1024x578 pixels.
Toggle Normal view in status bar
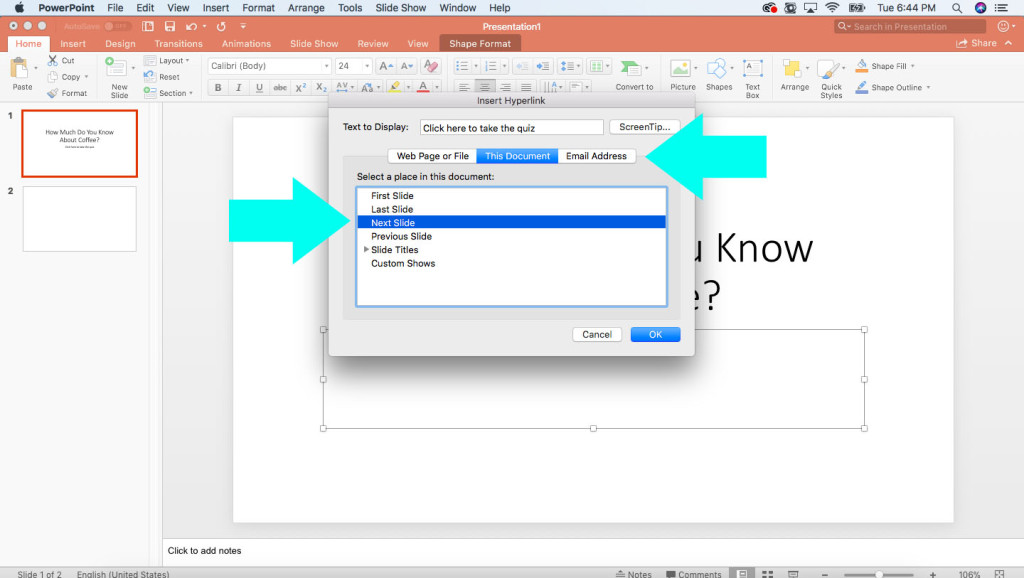(743, 574)
